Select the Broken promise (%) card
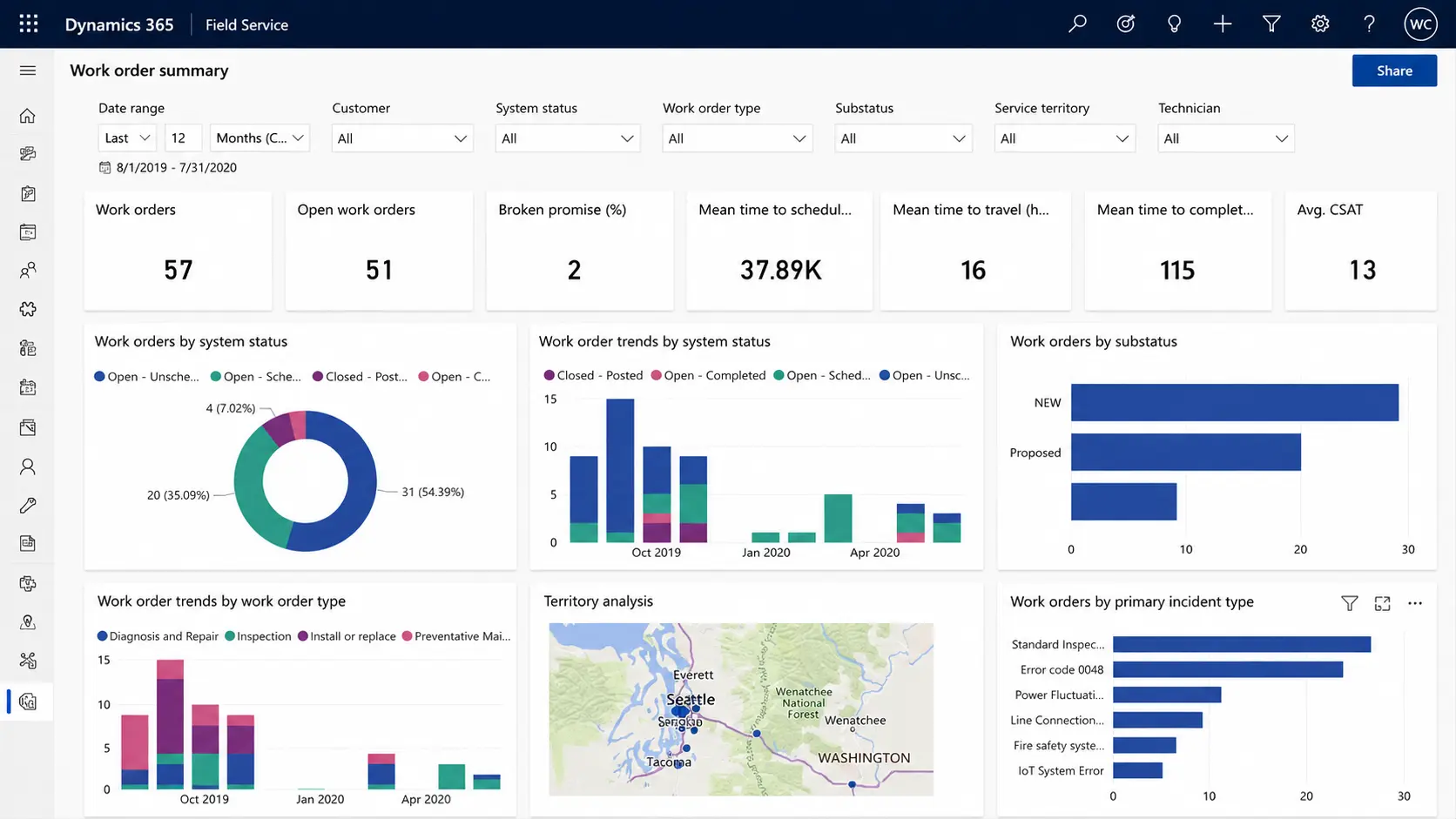The image size is (1456, 819). click(579, 251)
